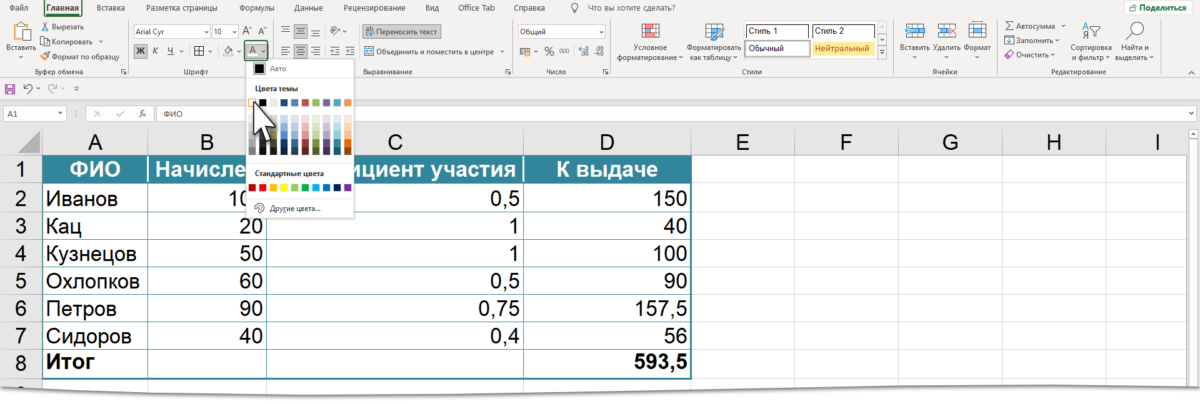Click the Format Painter (Формат по образцу) tool
The image size is (1200, 404).
(79, 56)
